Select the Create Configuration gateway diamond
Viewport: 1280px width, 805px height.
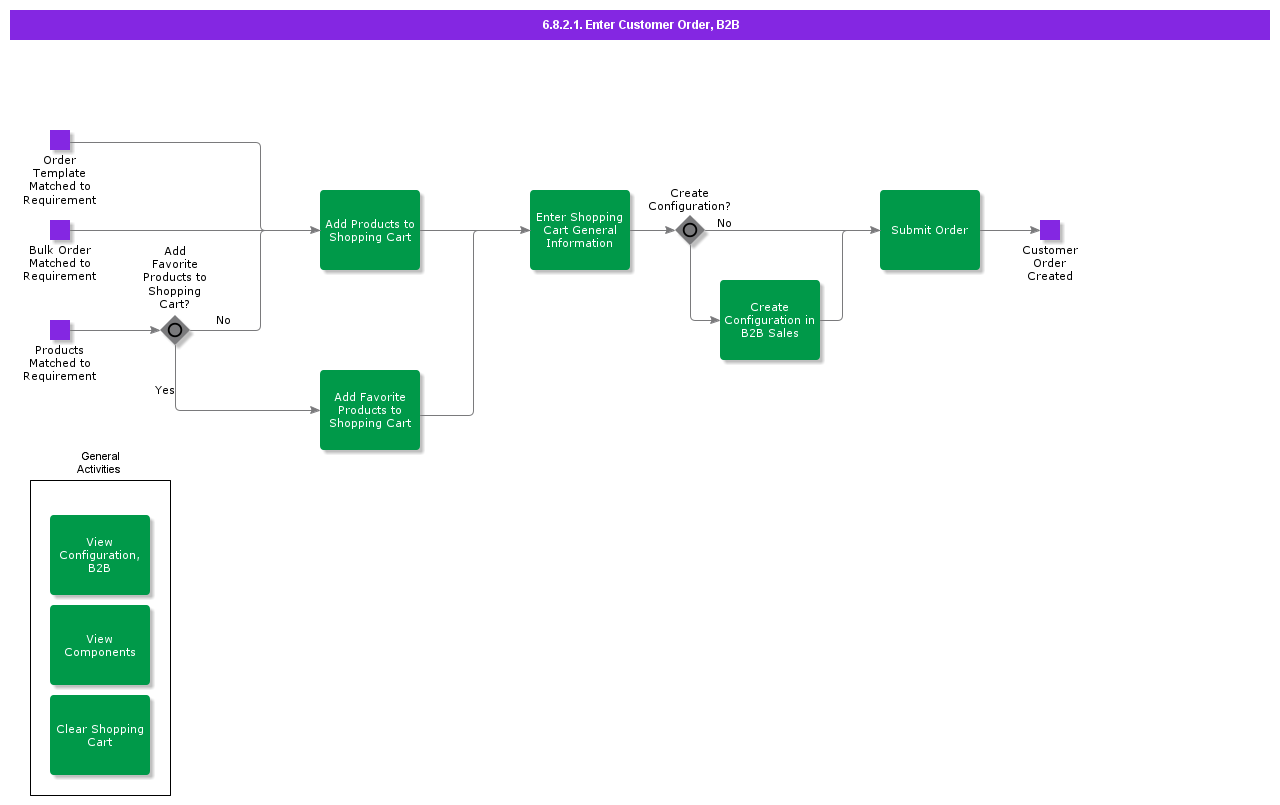(690, 230)
